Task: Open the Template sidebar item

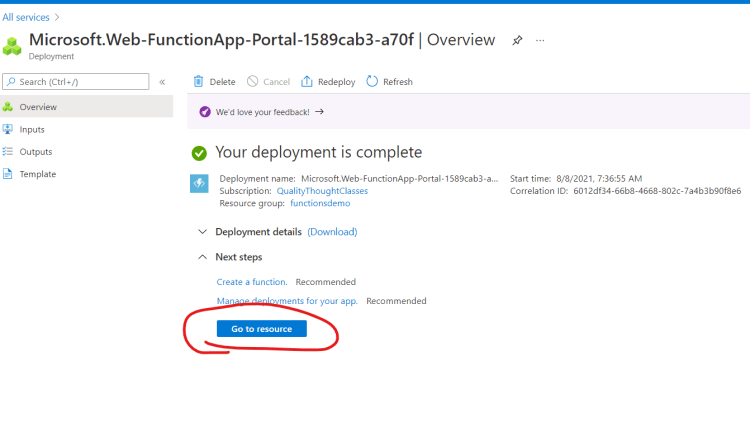Action: 38,174
